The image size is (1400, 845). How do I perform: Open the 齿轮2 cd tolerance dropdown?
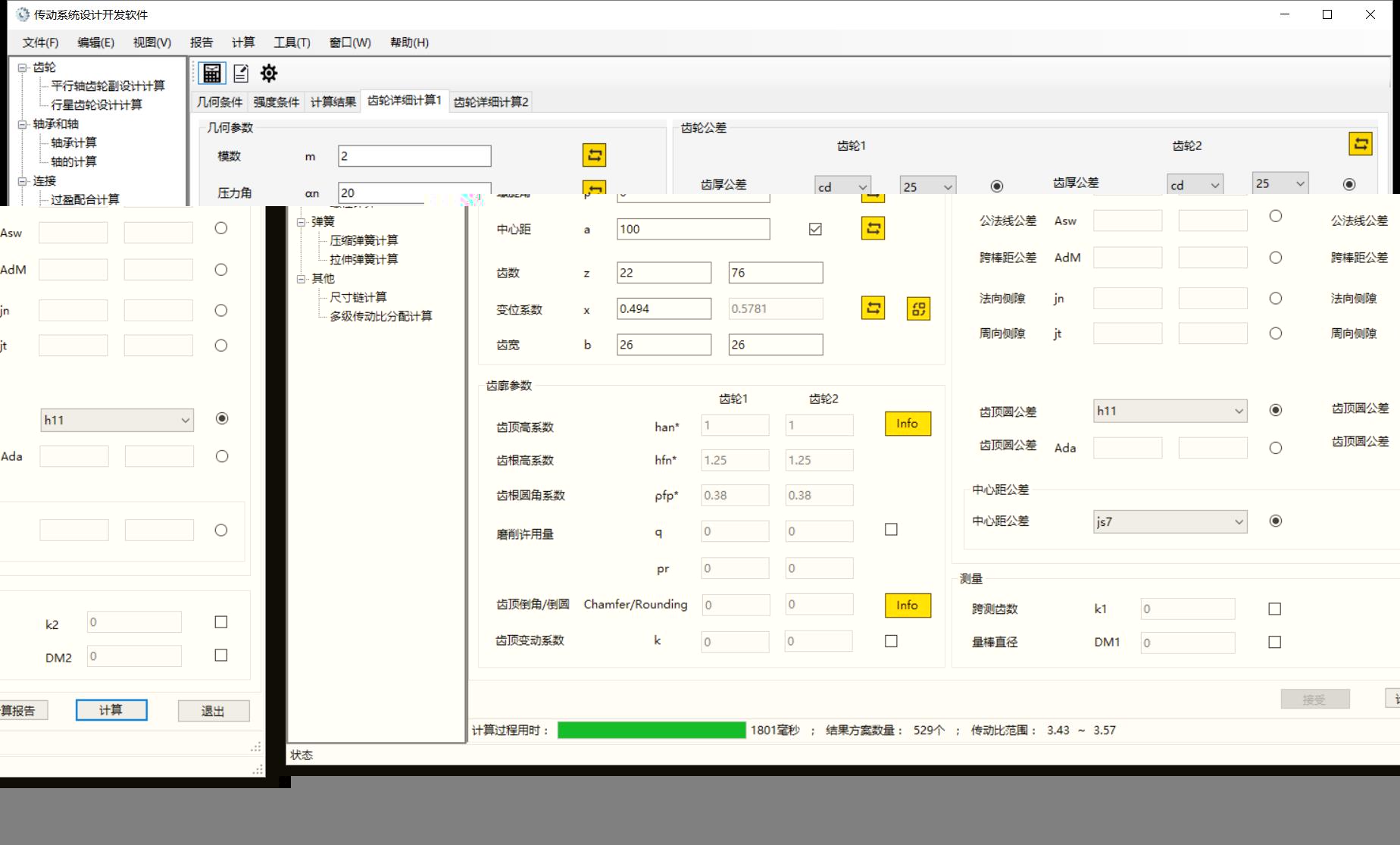[1195, 185]
